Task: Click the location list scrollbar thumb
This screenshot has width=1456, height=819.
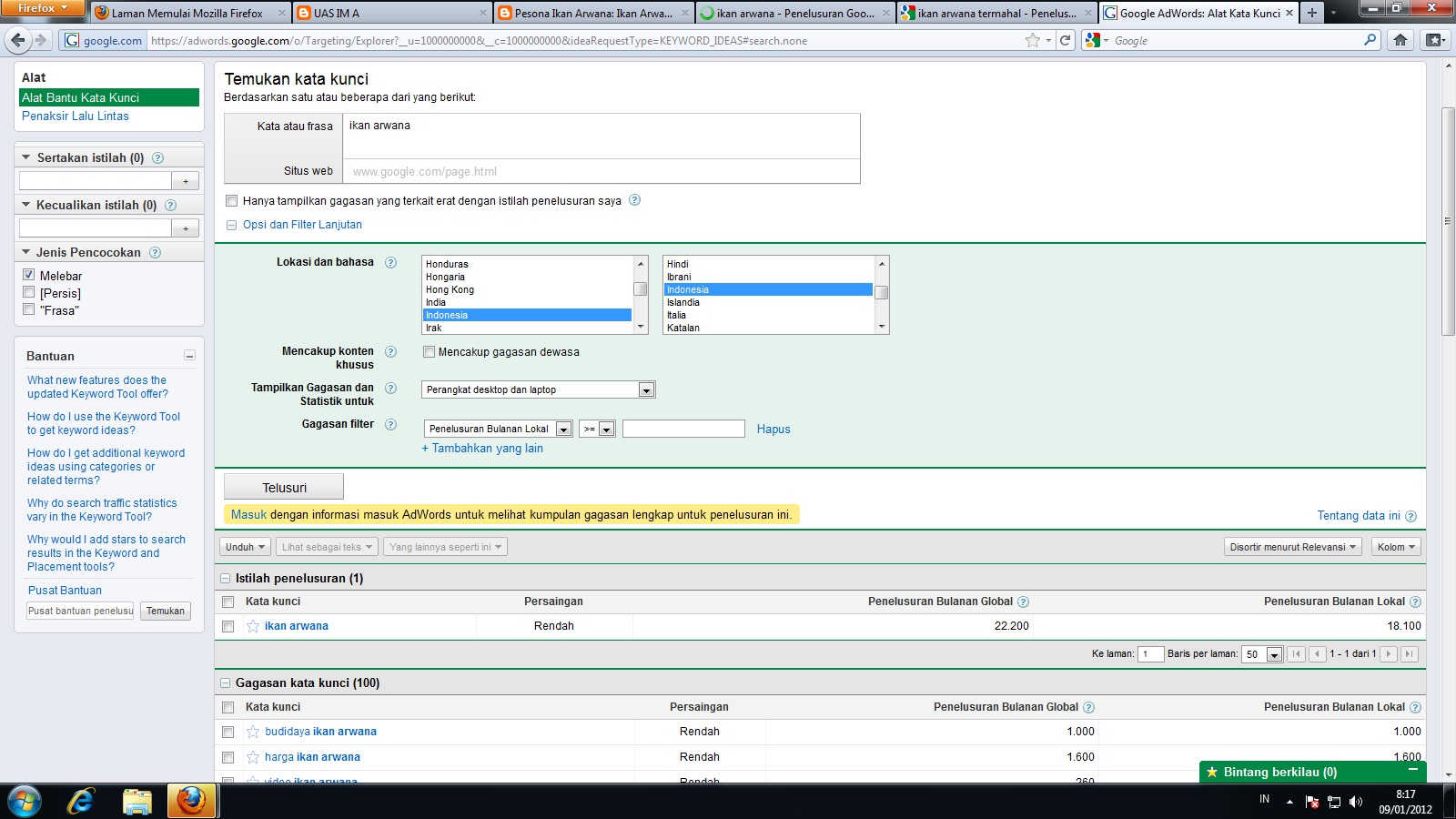Action: pos(641,288)
